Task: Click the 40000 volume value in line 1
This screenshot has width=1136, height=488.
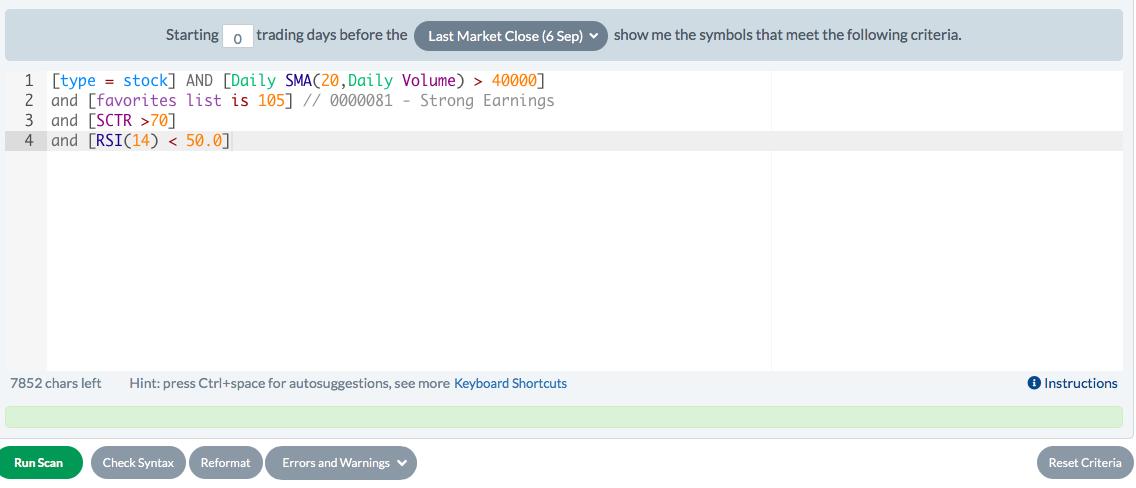Action: pyautogui.click(x=514, y=80)
